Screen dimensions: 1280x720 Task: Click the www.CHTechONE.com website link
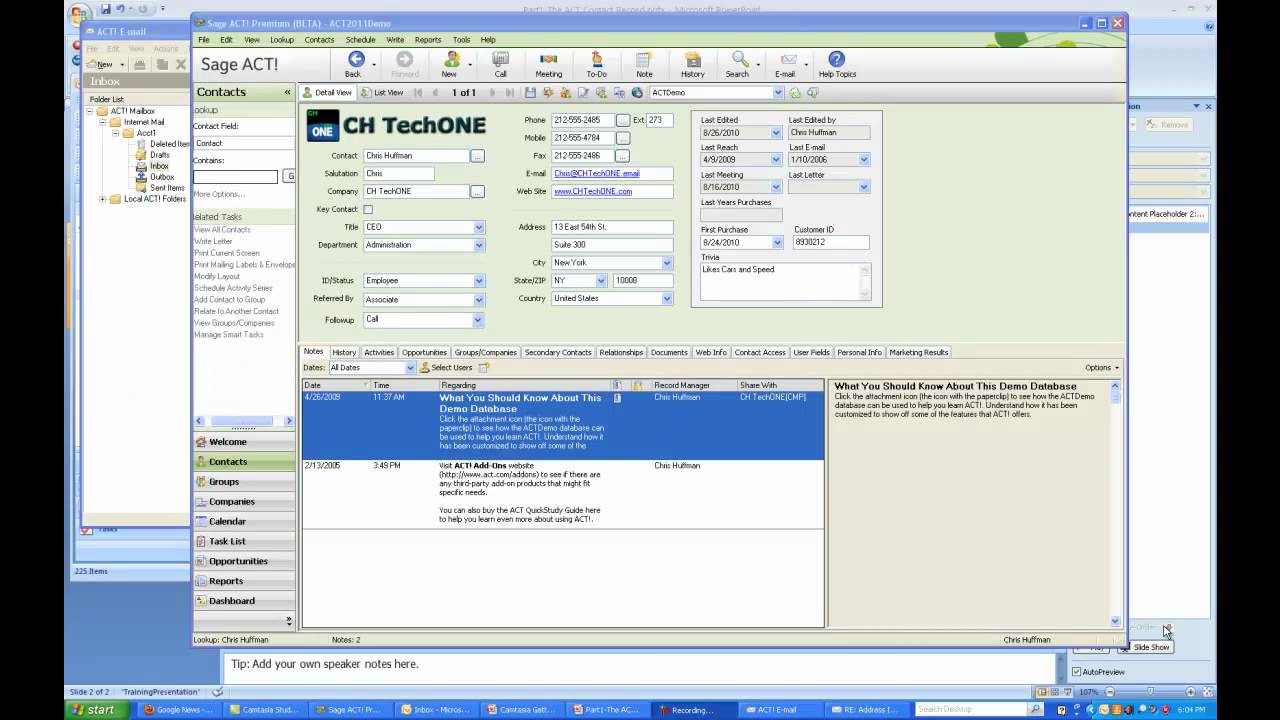coord(593,192)
